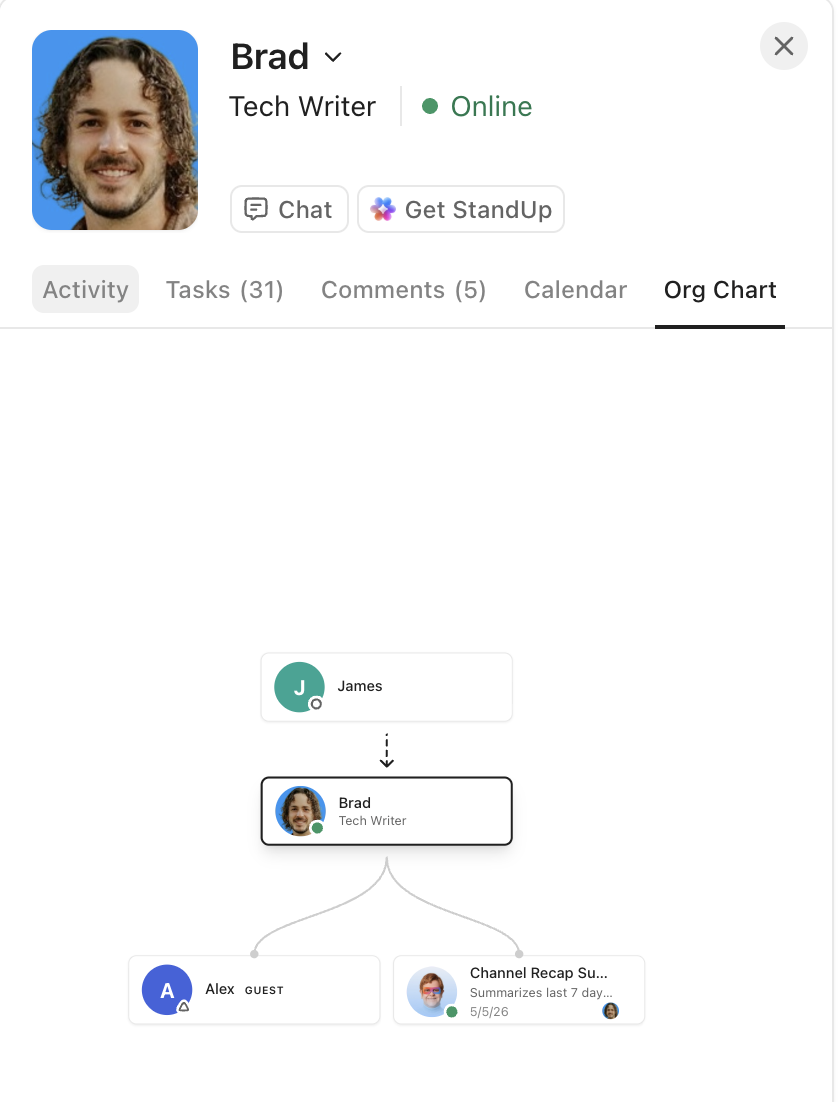Click Brad's small avatar in org chart

[x=300, y=811]
